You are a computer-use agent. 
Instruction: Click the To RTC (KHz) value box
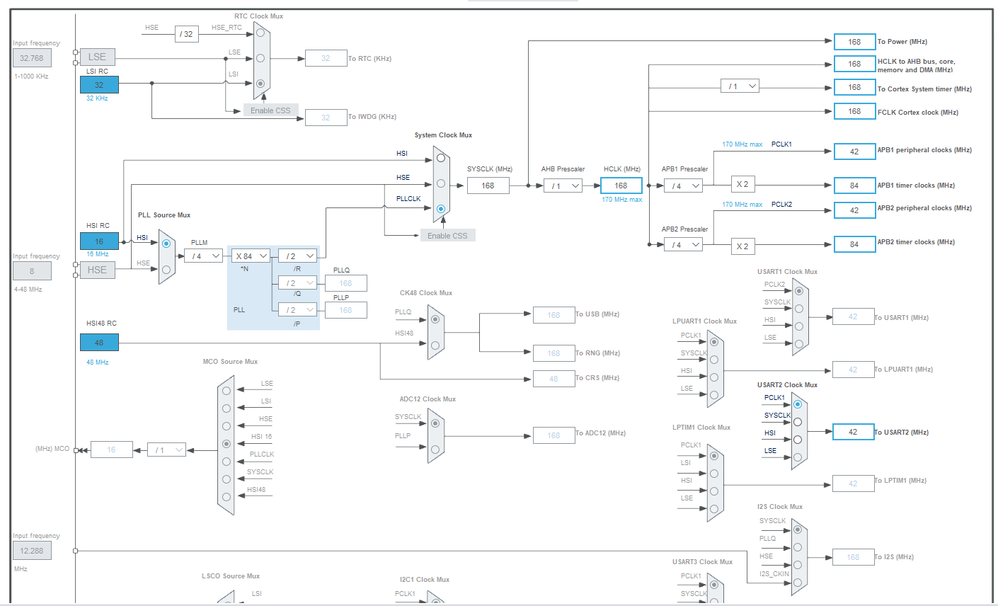[x=326, y=58]
